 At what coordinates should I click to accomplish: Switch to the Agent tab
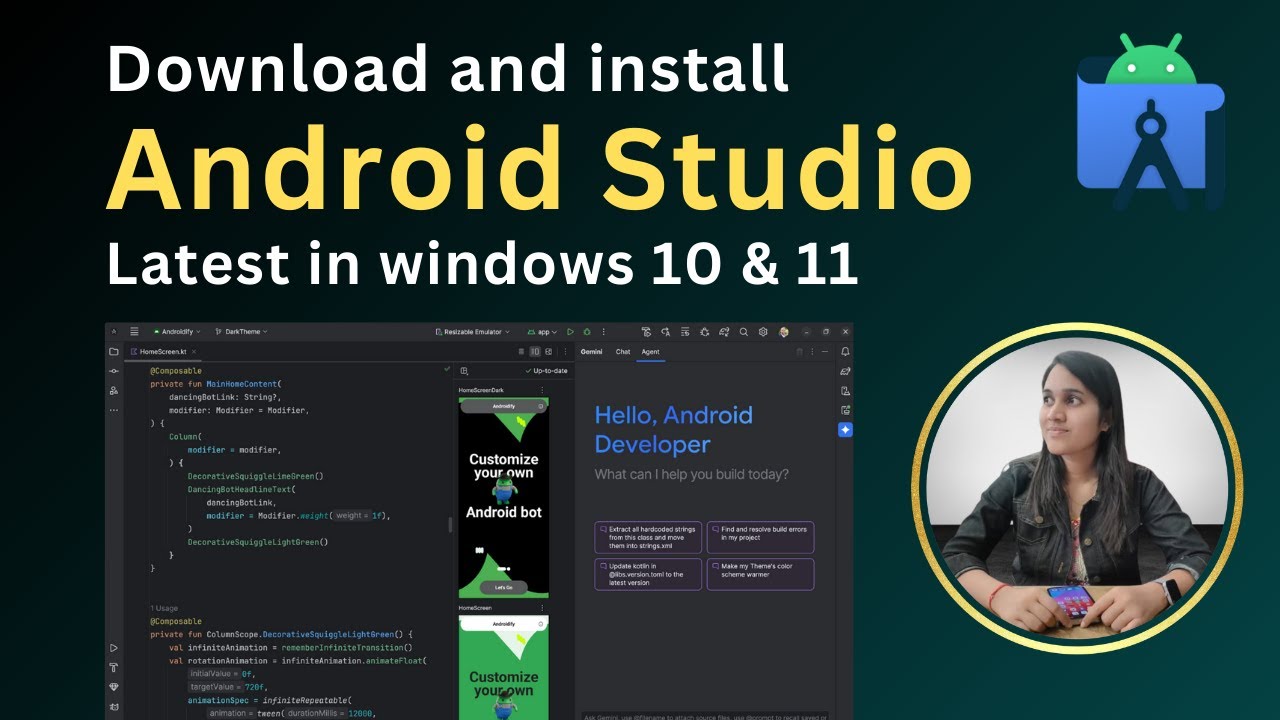click(x=650, y=352)
